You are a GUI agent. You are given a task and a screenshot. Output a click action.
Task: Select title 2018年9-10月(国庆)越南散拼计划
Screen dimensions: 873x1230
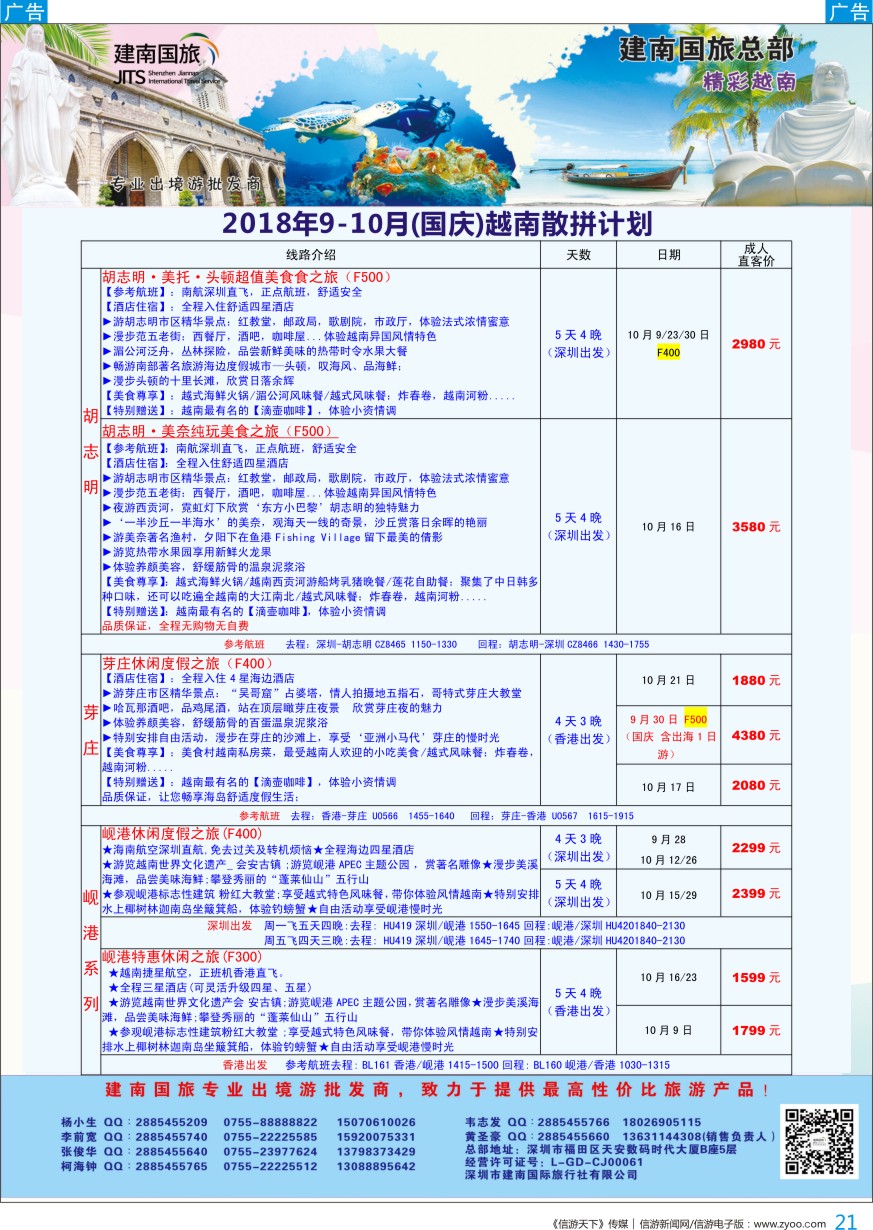pyautogui.click(x=437, y=222)
